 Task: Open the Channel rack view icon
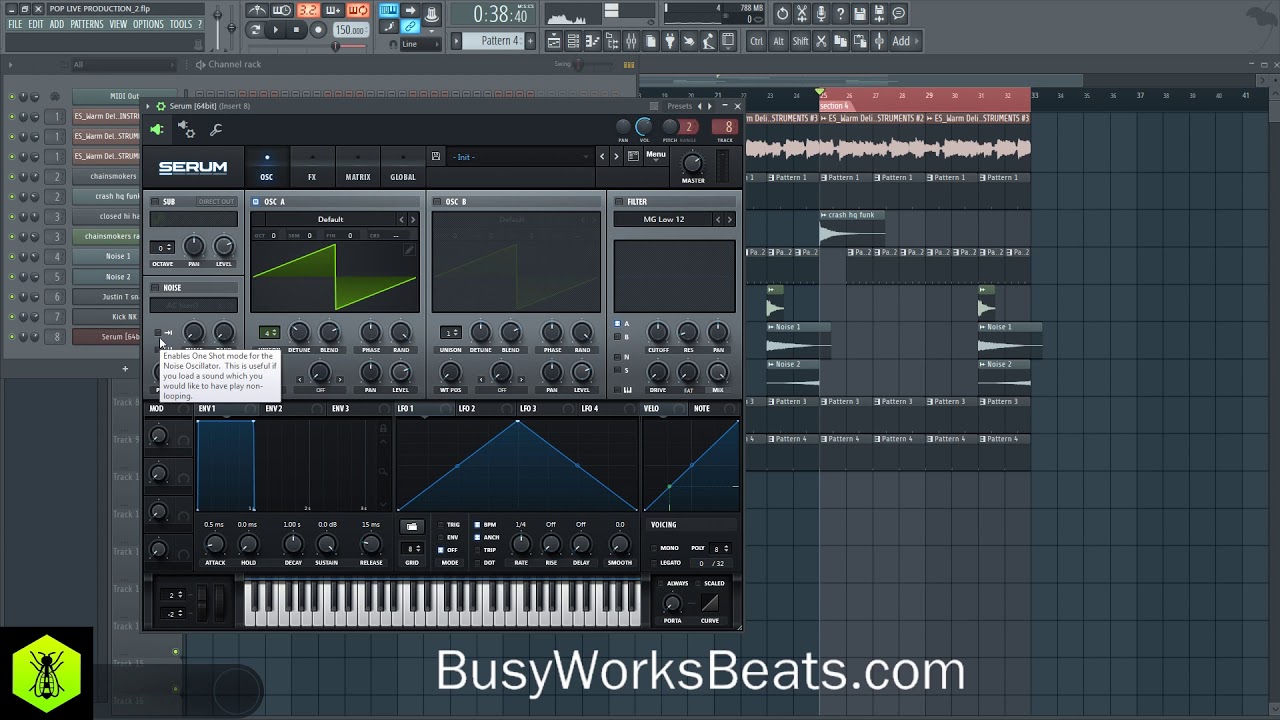pyautogui.click(x=573, y=41)
